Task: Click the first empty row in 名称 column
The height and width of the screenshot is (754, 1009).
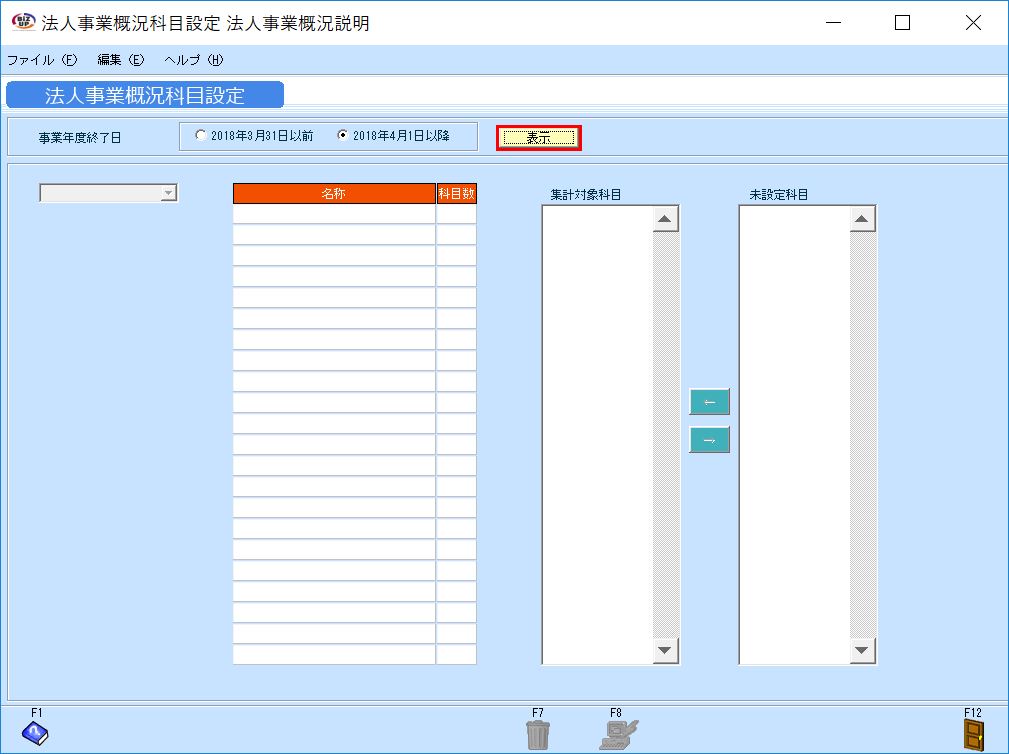Action: 334,214
